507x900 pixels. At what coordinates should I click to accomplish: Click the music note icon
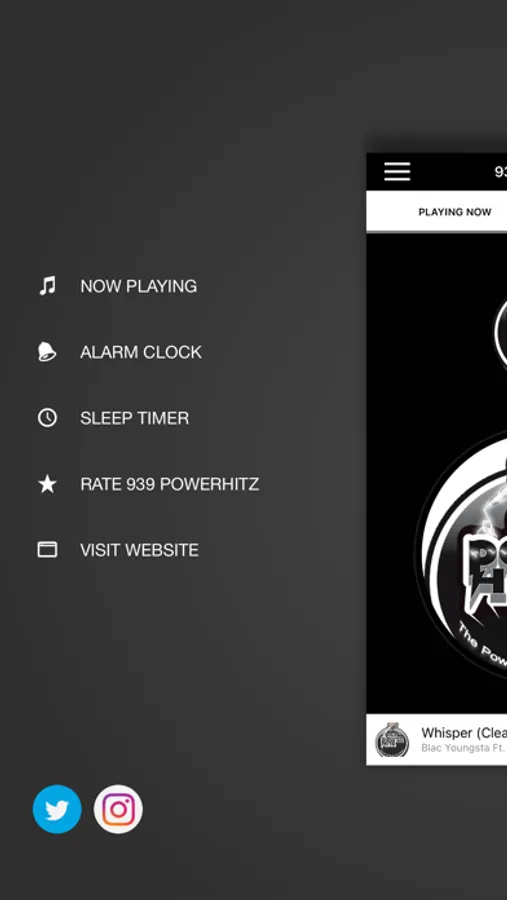(47, 286)
